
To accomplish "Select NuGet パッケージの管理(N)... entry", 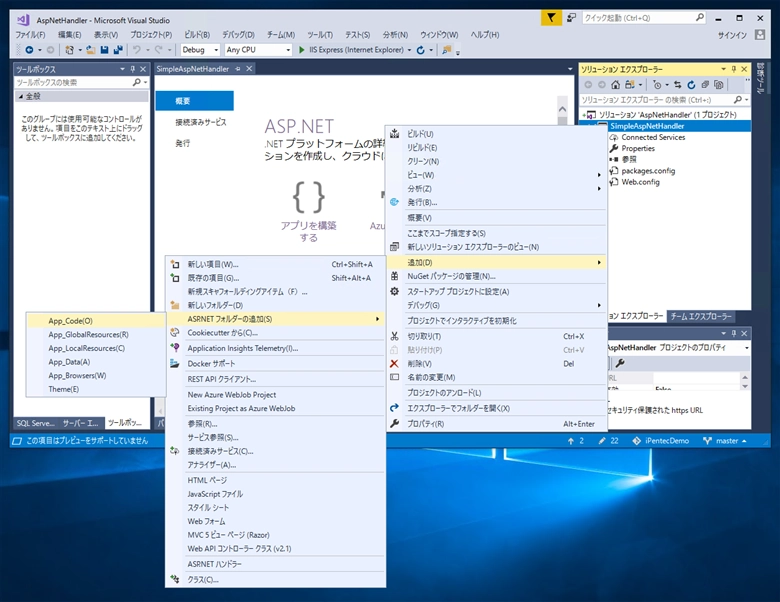I will [x=496, y=276].
